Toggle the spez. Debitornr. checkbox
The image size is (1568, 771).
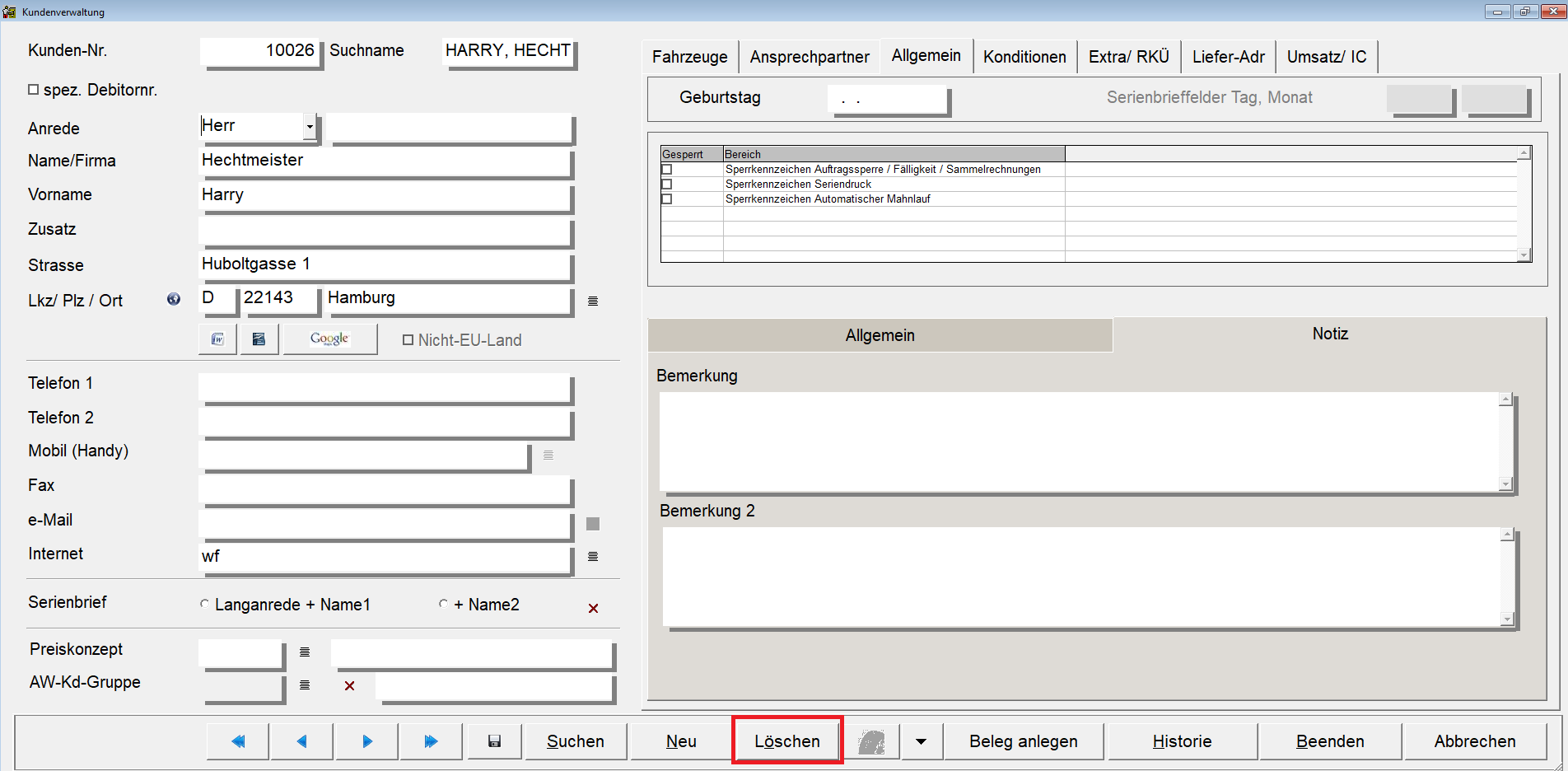34,89
